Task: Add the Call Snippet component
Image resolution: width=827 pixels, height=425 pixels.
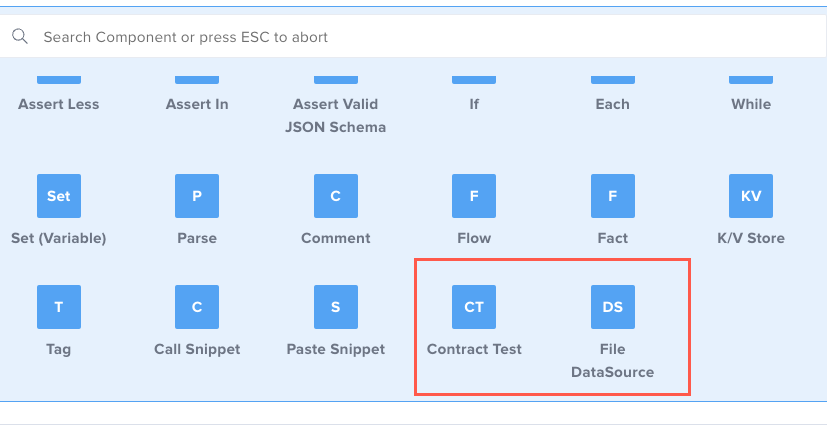Action: (197, 307)
